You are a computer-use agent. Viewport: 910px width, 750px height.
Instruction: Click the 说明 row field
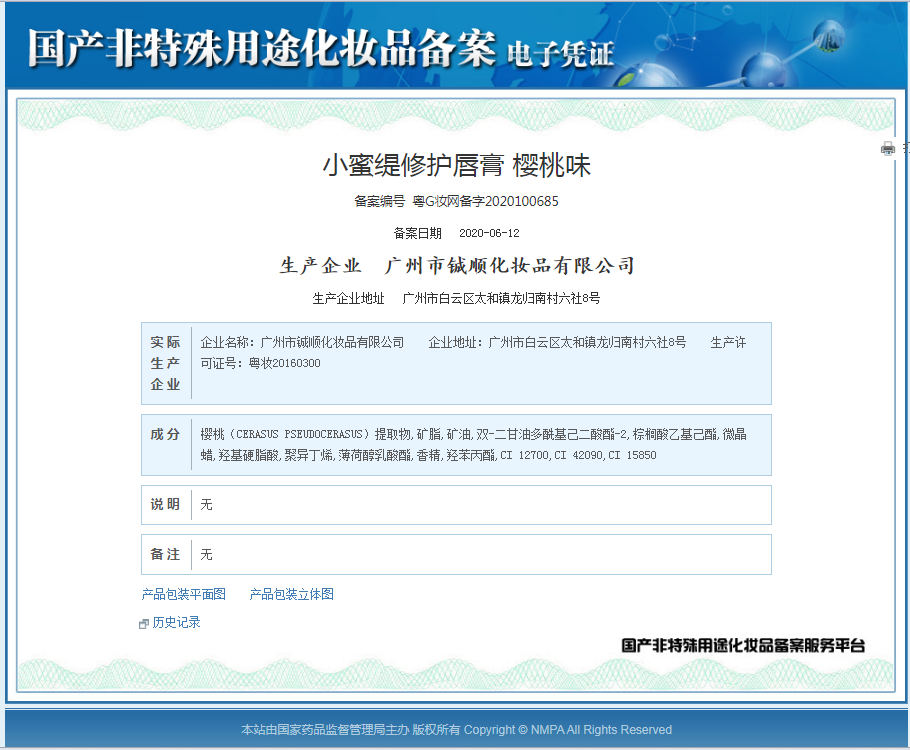[x=480, y=505]
